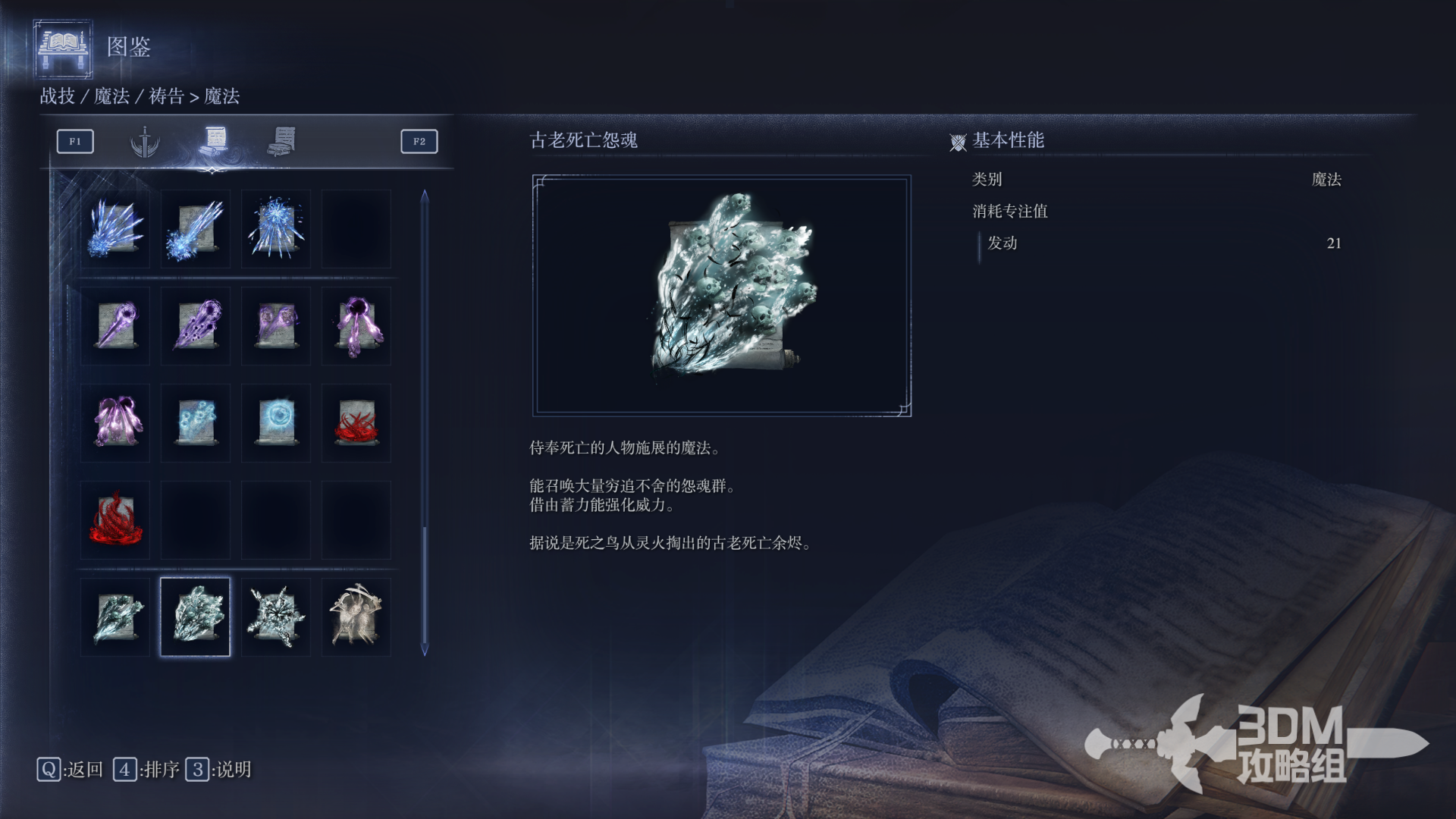Choose the red flame swirl spell icon
Screen dimensions: 1456x819
pyautogui.click(x=115, y=520)
